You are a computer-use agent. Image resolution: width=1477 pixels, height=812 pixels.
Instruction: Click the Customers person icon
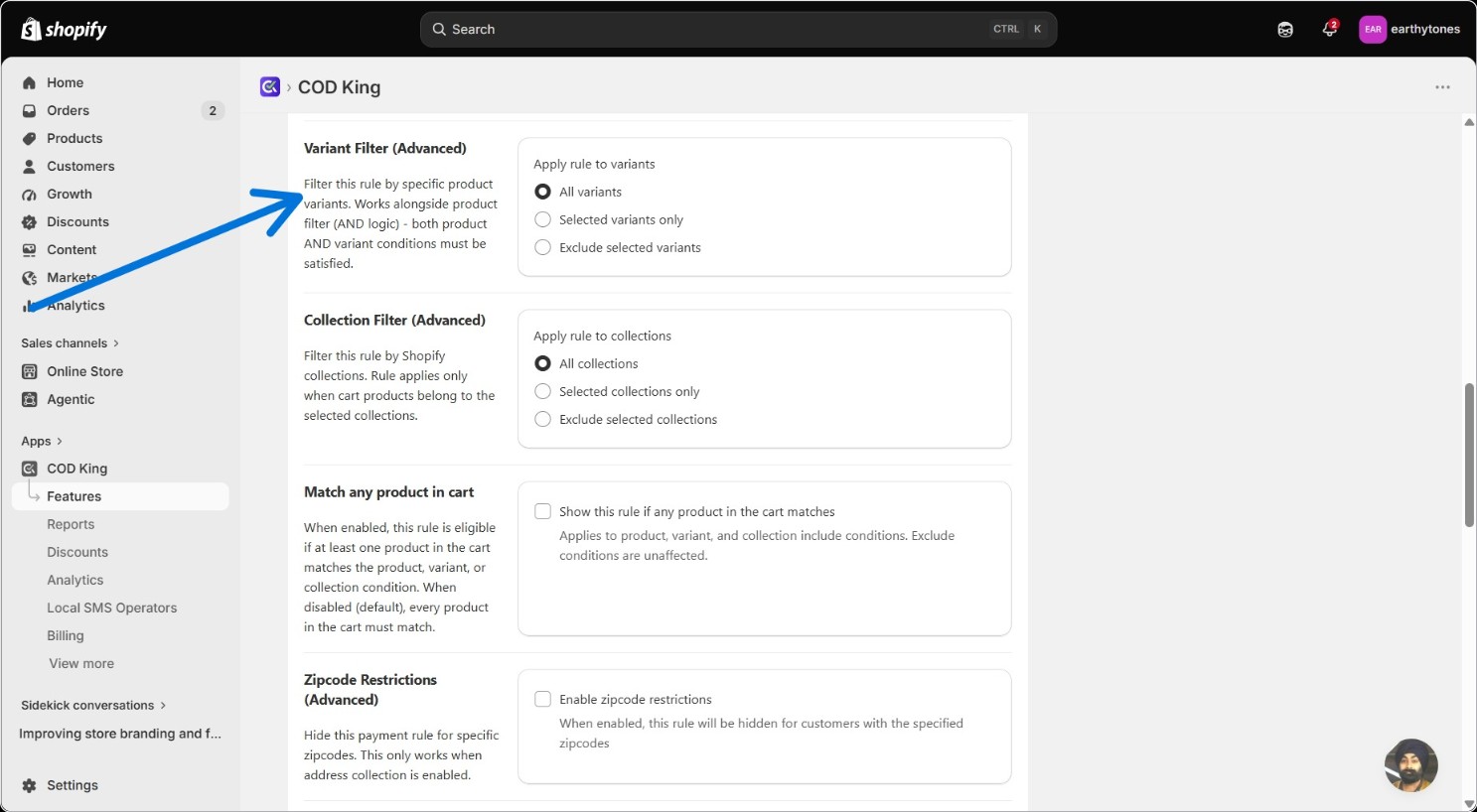coord(30,167)
